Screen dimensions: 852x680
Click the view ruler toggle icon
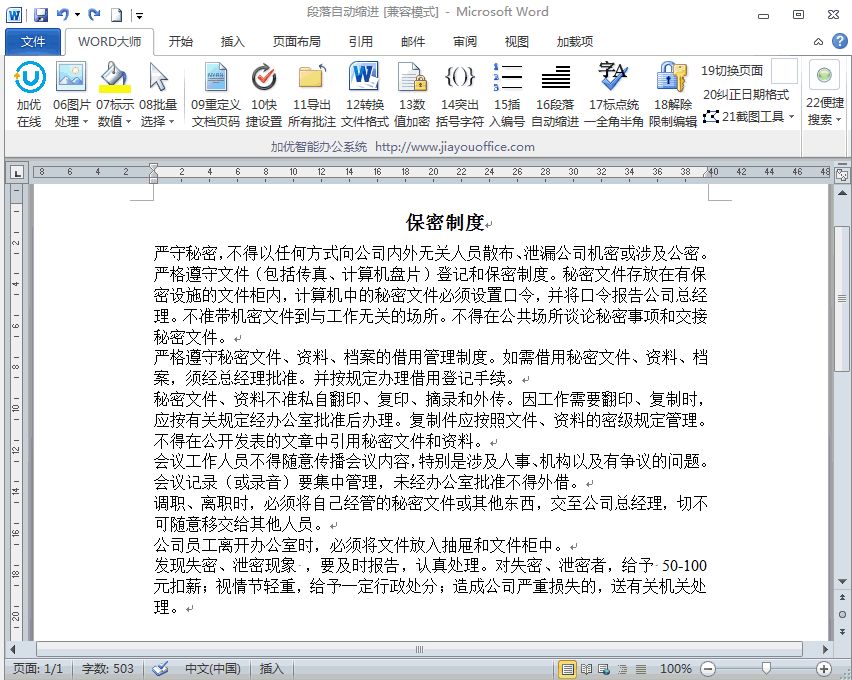point(842,174)
